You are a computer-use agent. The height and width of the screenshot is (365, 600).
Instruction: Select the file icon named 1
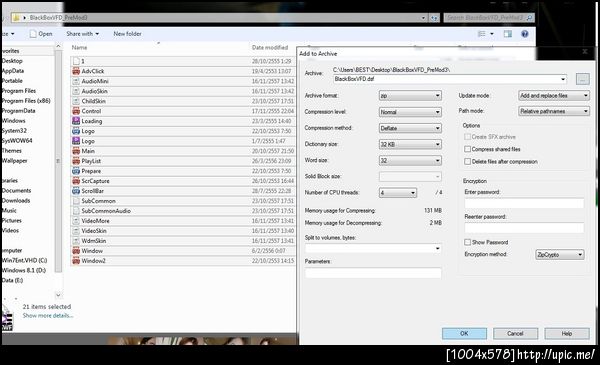(76, 61)
